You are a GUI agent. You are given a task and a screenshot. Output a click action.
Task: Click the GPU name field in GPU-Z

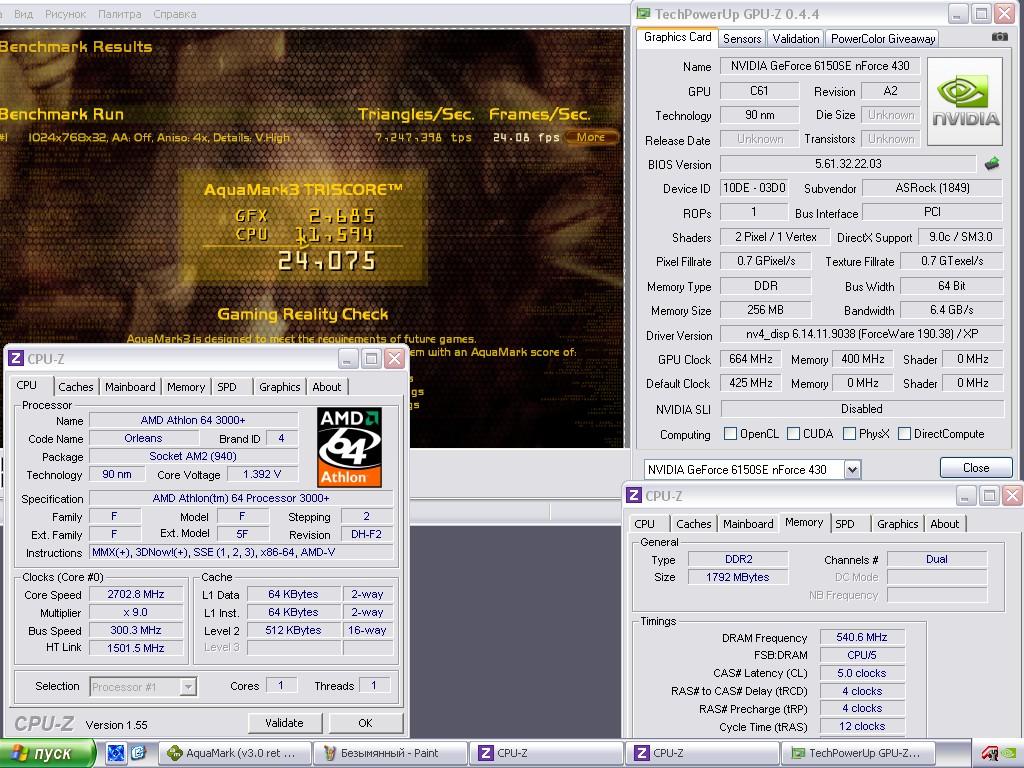point(820,66)
